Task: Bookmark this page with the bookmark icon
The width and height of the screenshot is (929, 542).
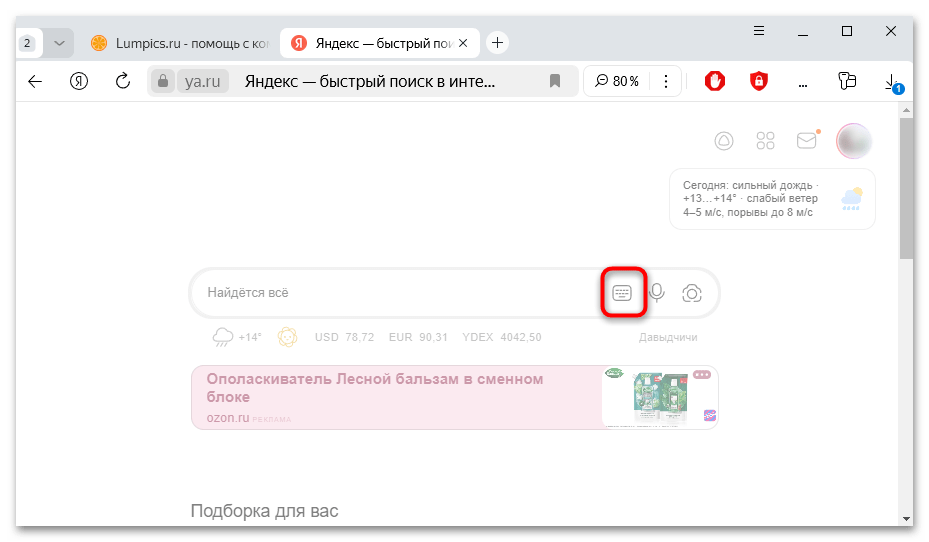Action: (x=555, y=81)
